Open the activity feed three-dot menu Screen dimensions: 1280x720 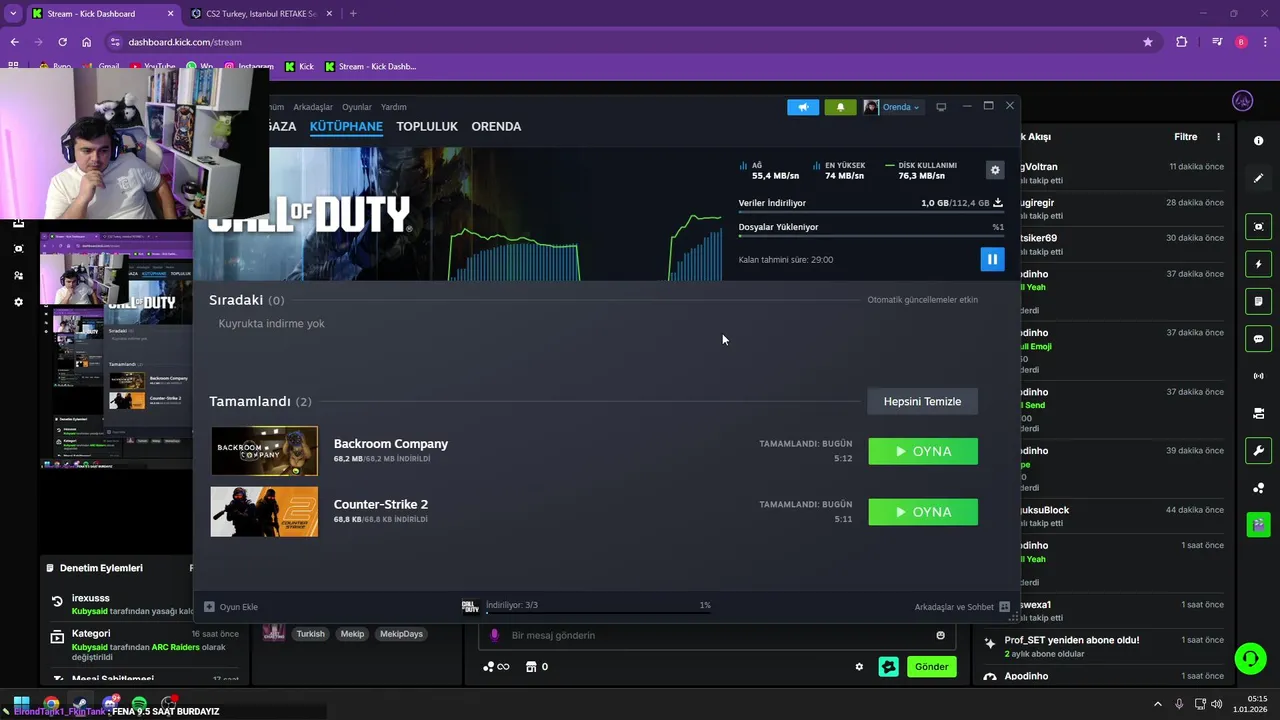tap(1218, 137)
